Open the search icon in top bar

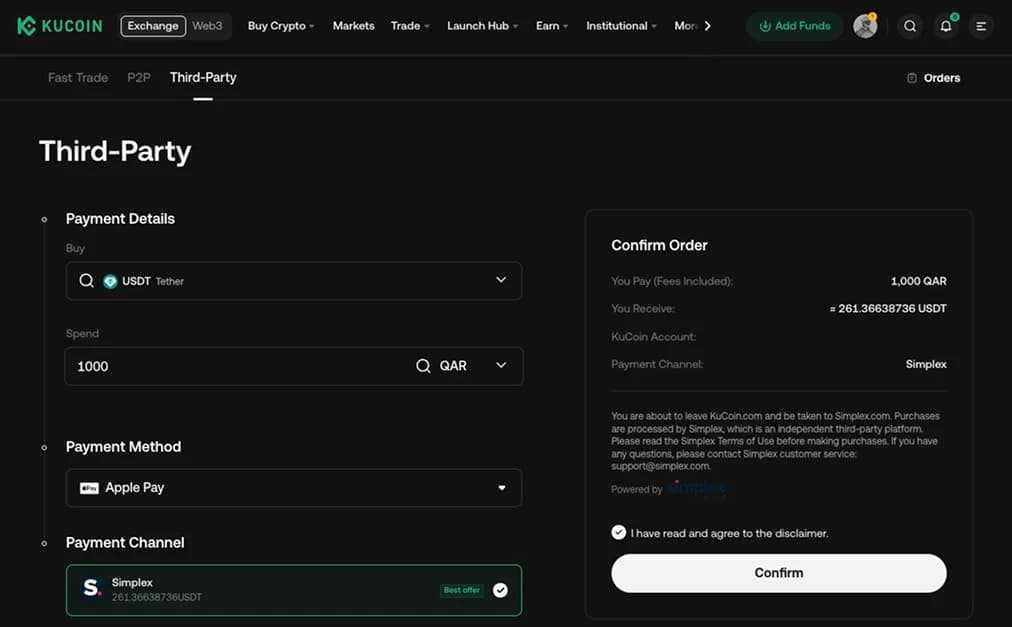tap(910, 26)
